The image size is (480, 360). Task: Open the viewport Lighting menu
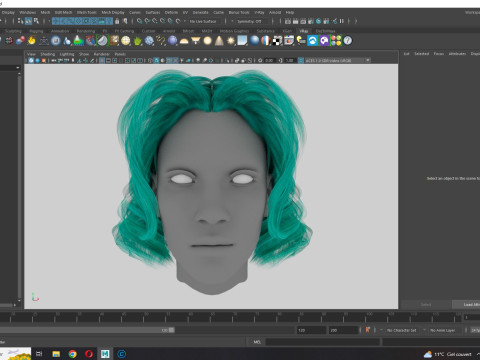coord(67,54)
